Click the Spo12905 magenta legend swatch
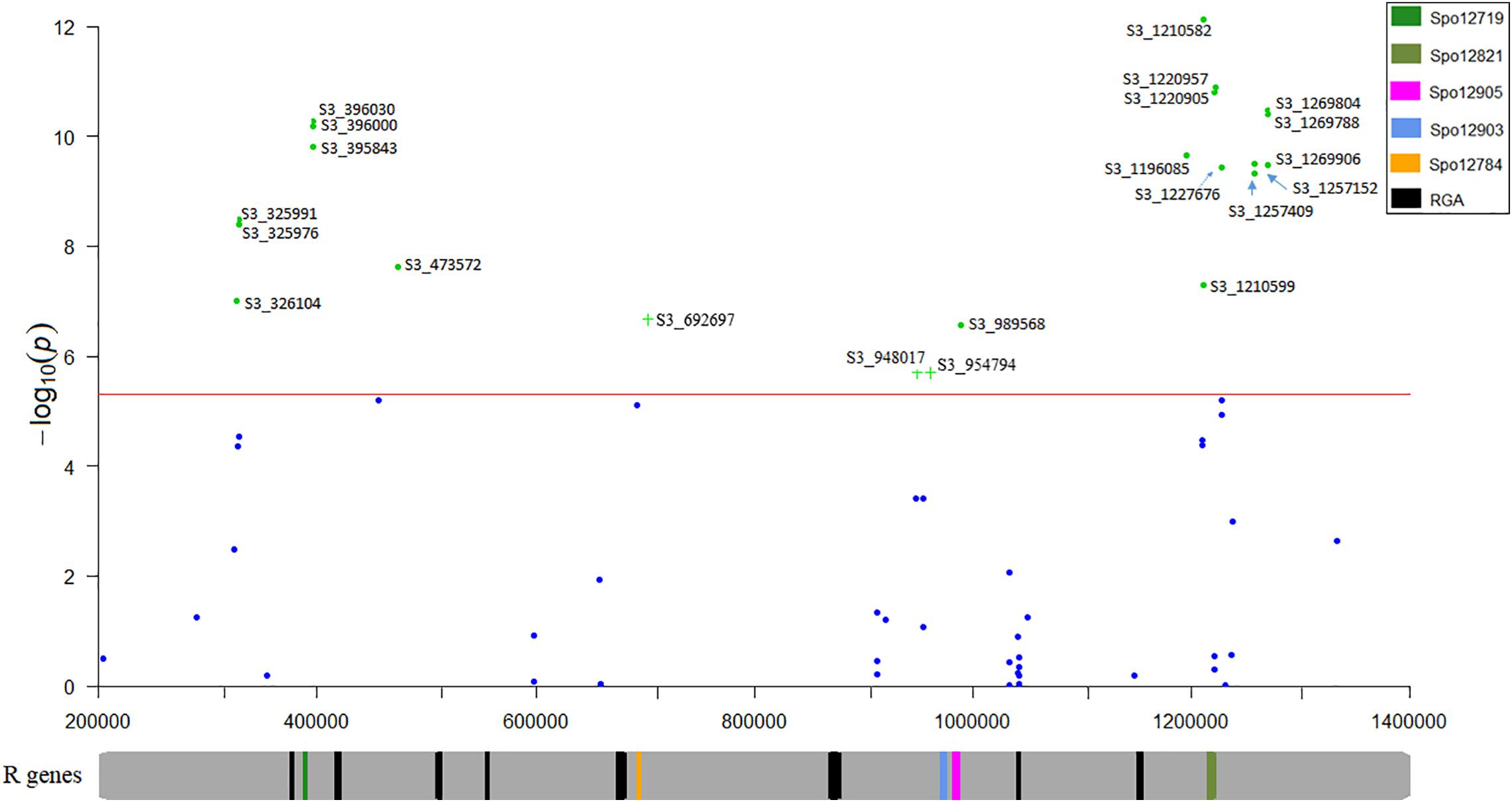1512x802 pixels. click(x=1406, y=91)
